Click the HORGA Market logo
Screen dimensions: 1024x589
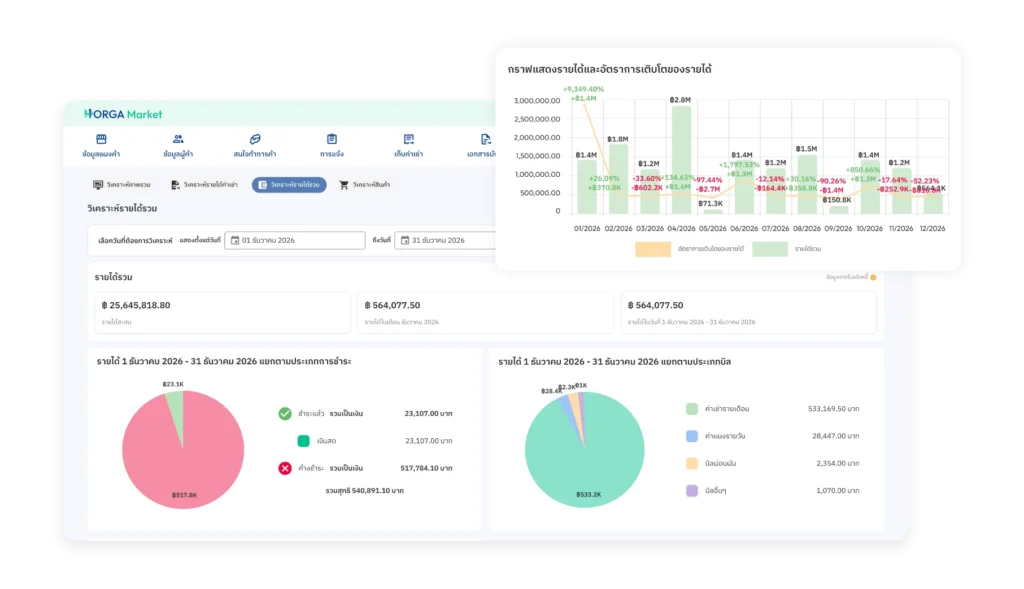pyautogui.click(x=123, y=114)
